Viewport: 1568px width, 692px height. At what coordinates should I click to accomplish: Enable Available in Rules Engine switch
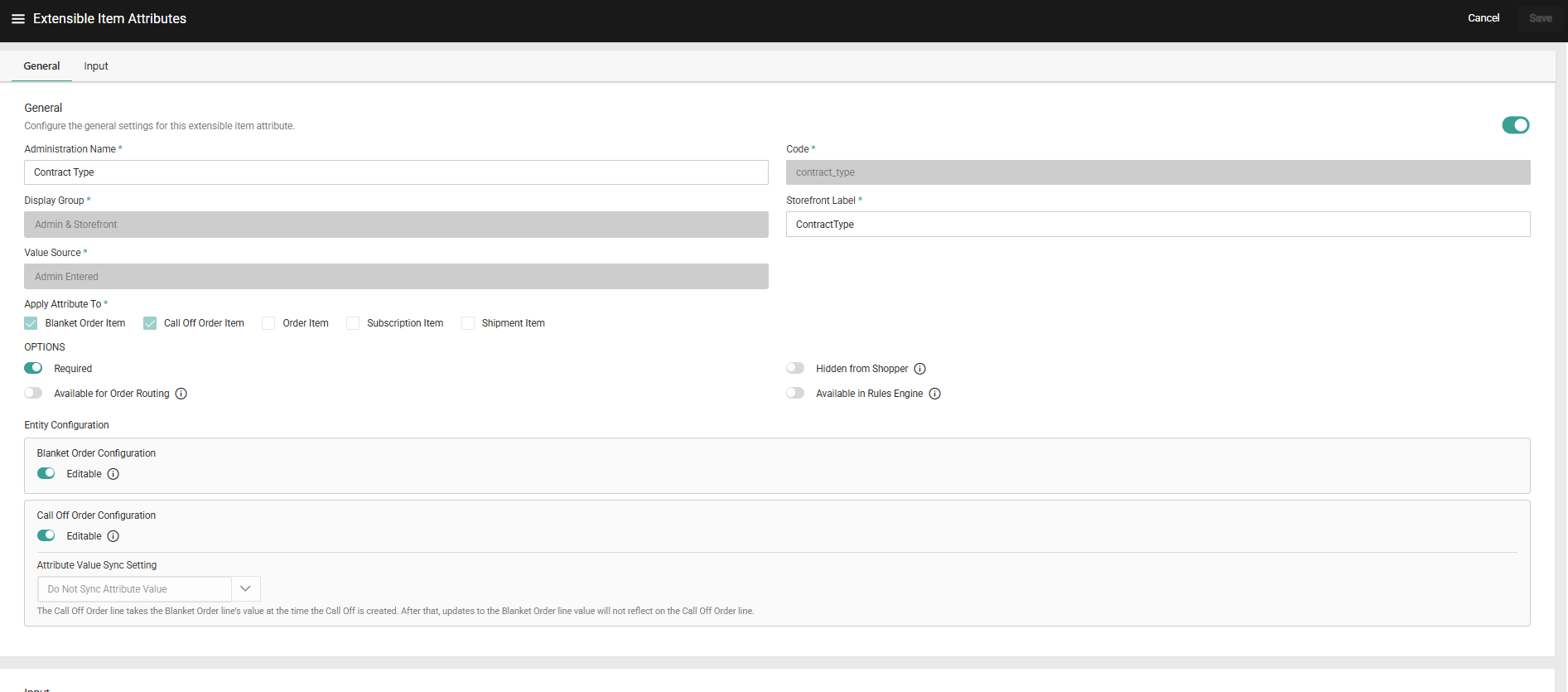pyautogui.click(x=795, y=393)
